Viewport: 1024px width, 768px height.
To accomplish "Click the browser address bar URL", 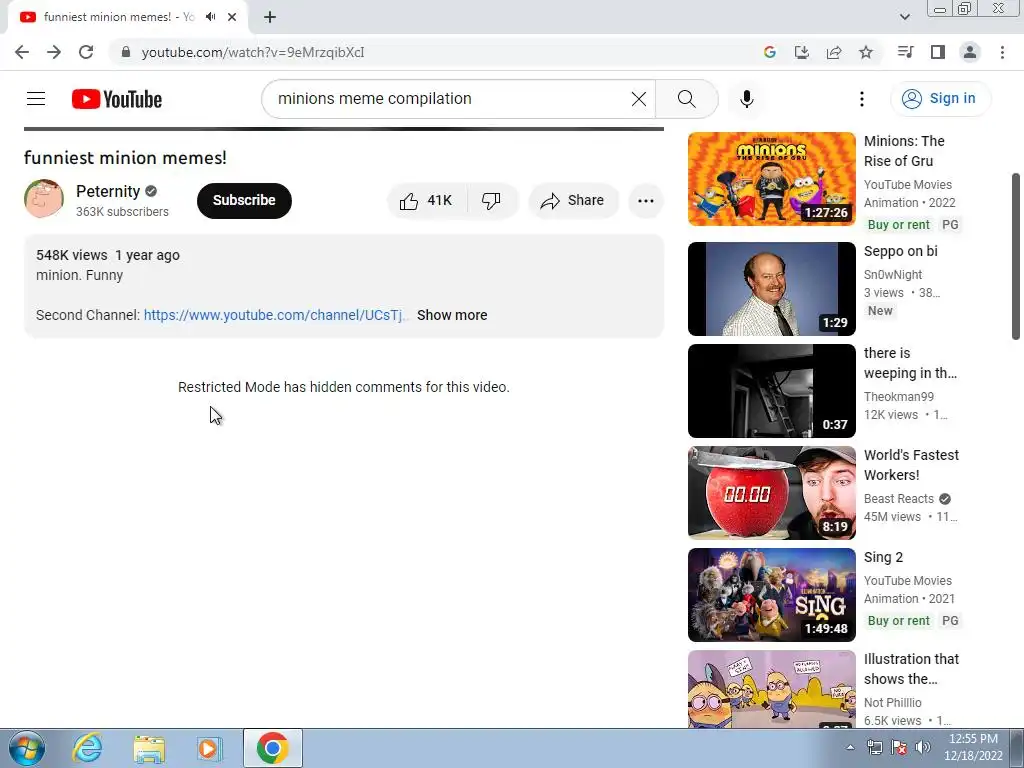I will tap(253, 52).
